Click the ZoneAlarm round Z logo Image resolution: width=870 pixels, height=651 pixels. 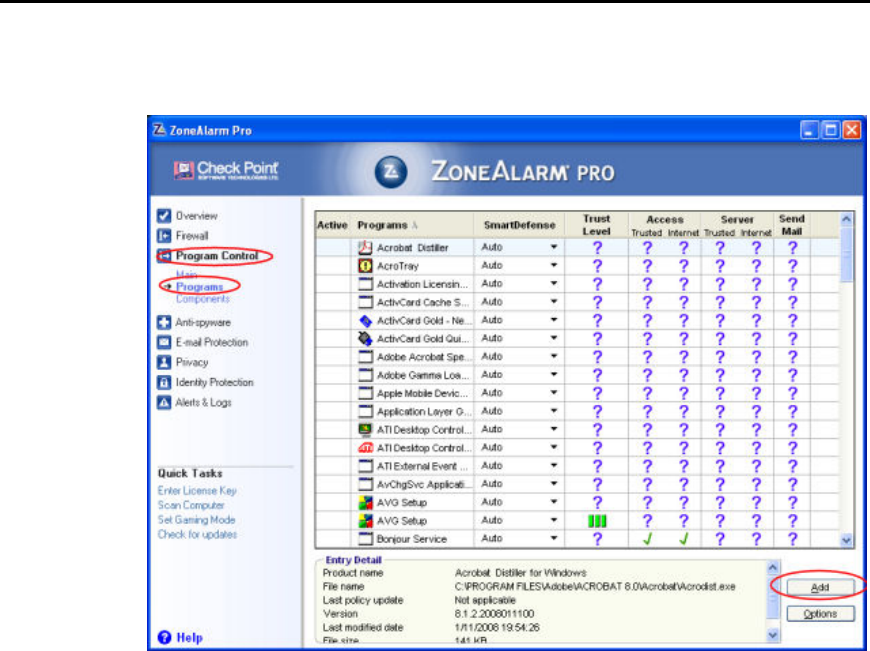(391, 171)
